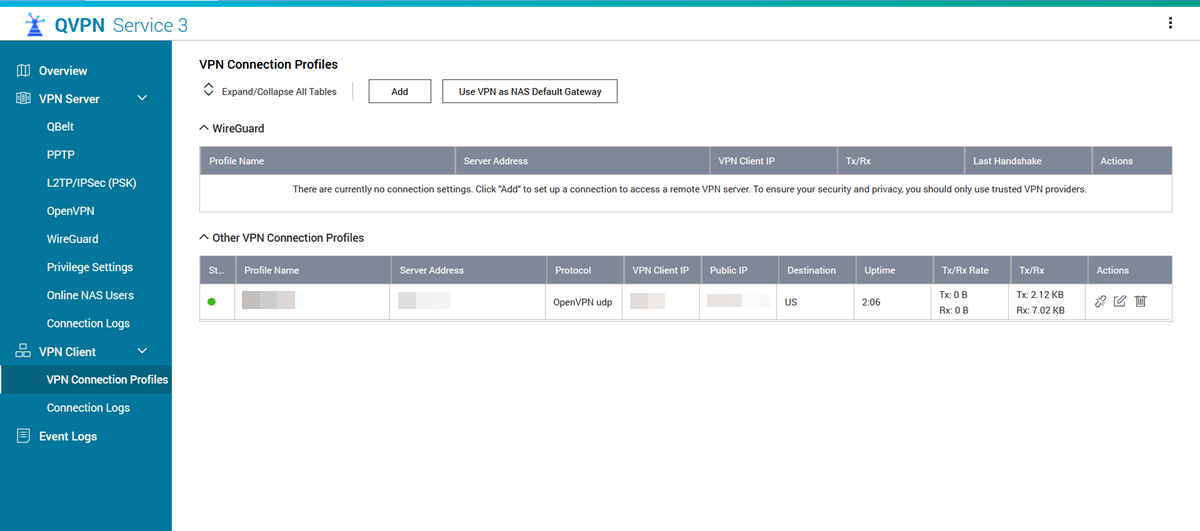The image size is (1200, 531).
Task: Open the three-dot more options menu
Action: click(x=1170, y=23)
